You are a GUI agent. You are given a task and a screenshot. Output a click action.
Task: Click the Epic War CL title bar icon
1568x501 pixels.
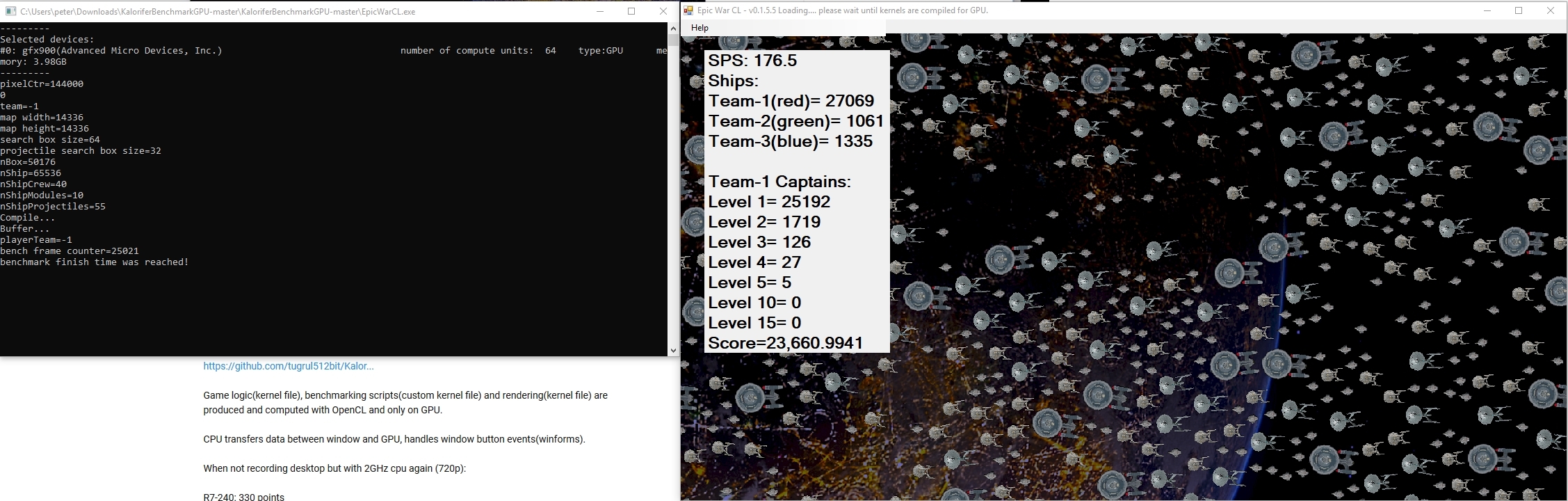tap(688, 10)
